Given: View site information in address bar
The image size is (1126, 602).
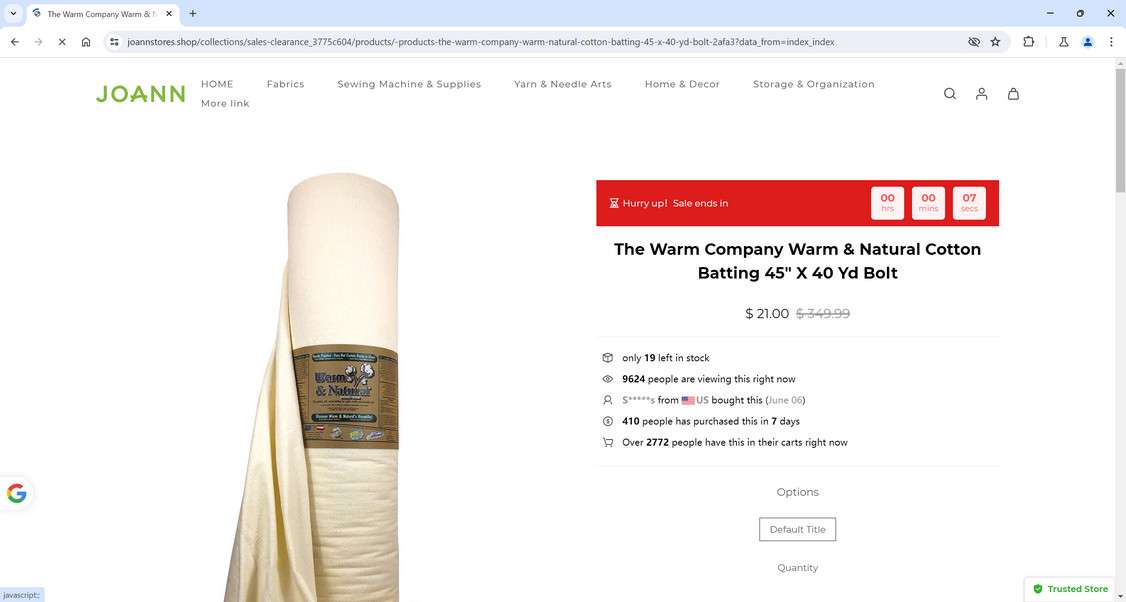Looking at the screenshot, I should pos(114,42).
